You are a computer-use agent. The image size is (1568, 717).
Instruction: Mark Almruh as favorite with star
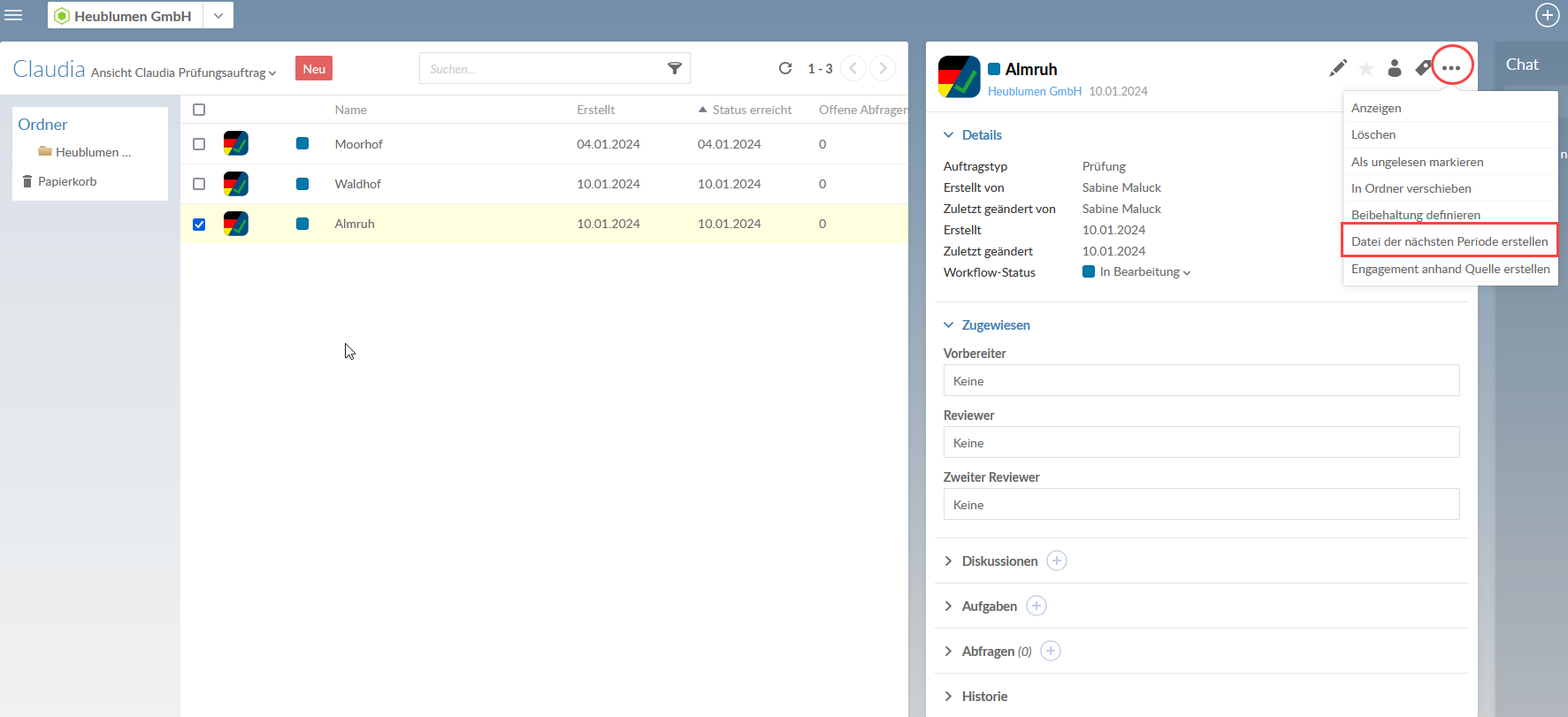1366,68
